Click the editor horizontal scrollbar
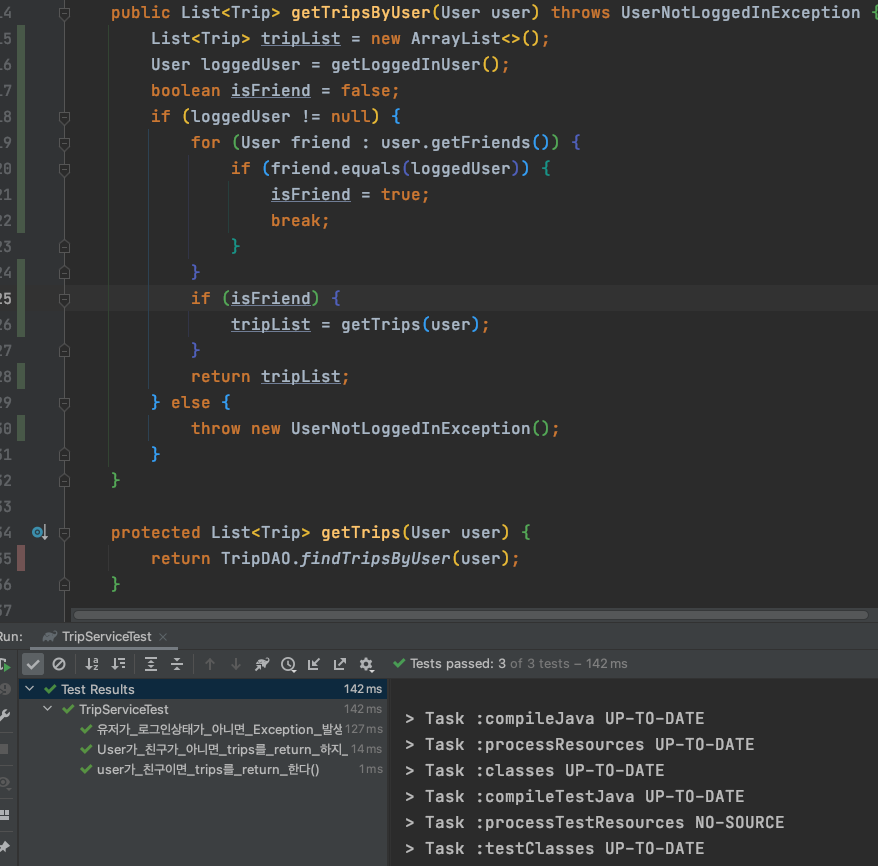Screen dimensions: 878x866 (471, 615)
